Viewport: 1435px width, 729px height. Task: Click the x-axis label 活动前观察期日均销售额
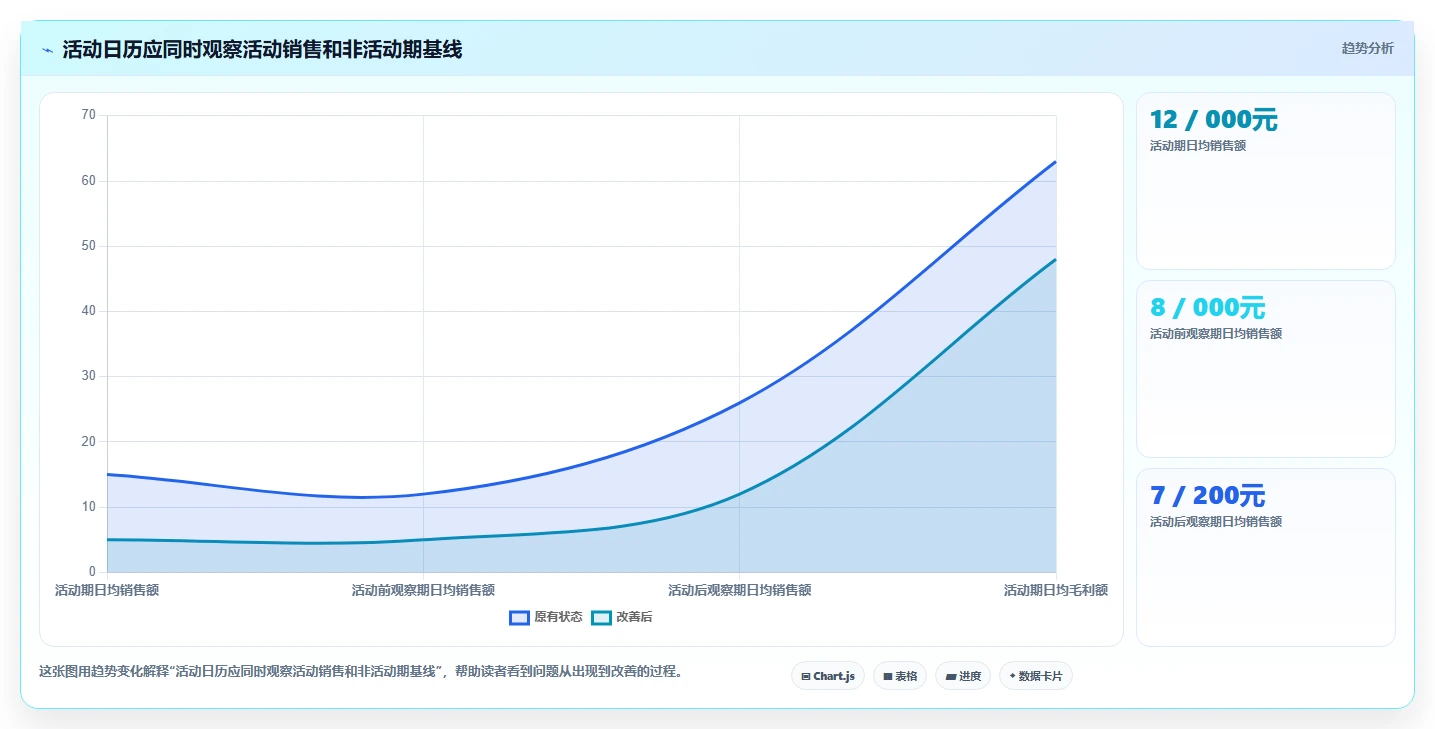click(423, 591)
